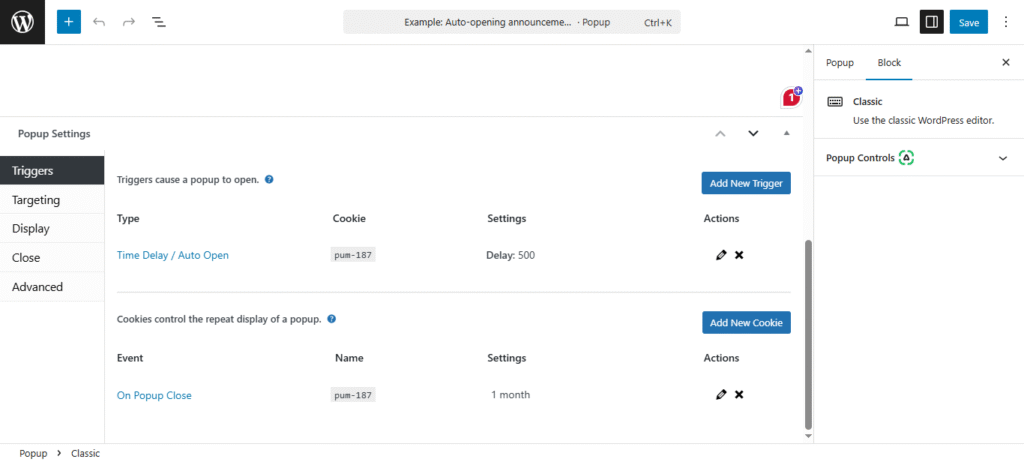Screen dimensions: 1024x462
Task: Switch to the Popup sidebar tab
Action: tap(839, 62)
